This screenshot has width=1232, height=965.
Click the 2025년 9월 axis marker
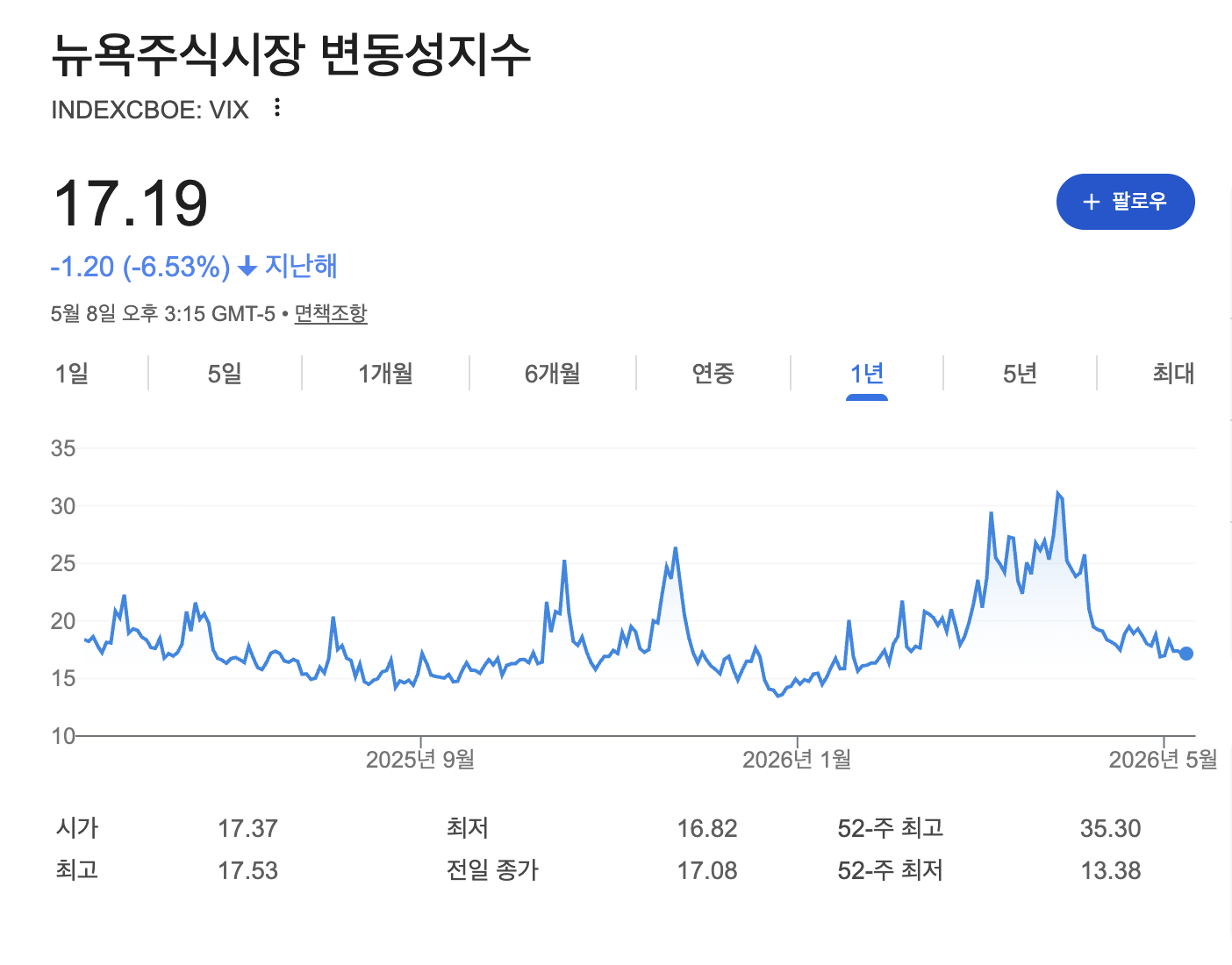coord(420,759)
